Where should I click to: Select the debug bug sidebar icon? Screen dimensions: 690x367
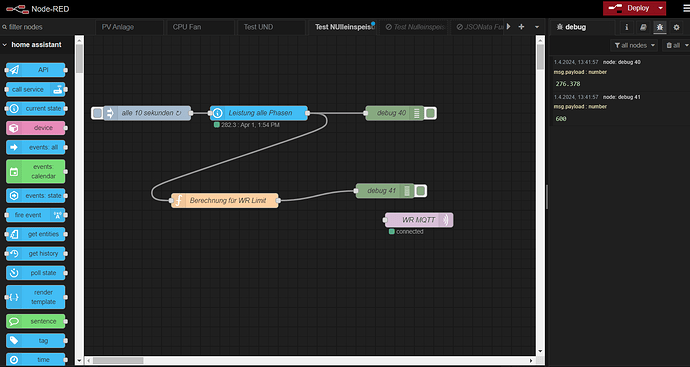click(x=660, y=27)
